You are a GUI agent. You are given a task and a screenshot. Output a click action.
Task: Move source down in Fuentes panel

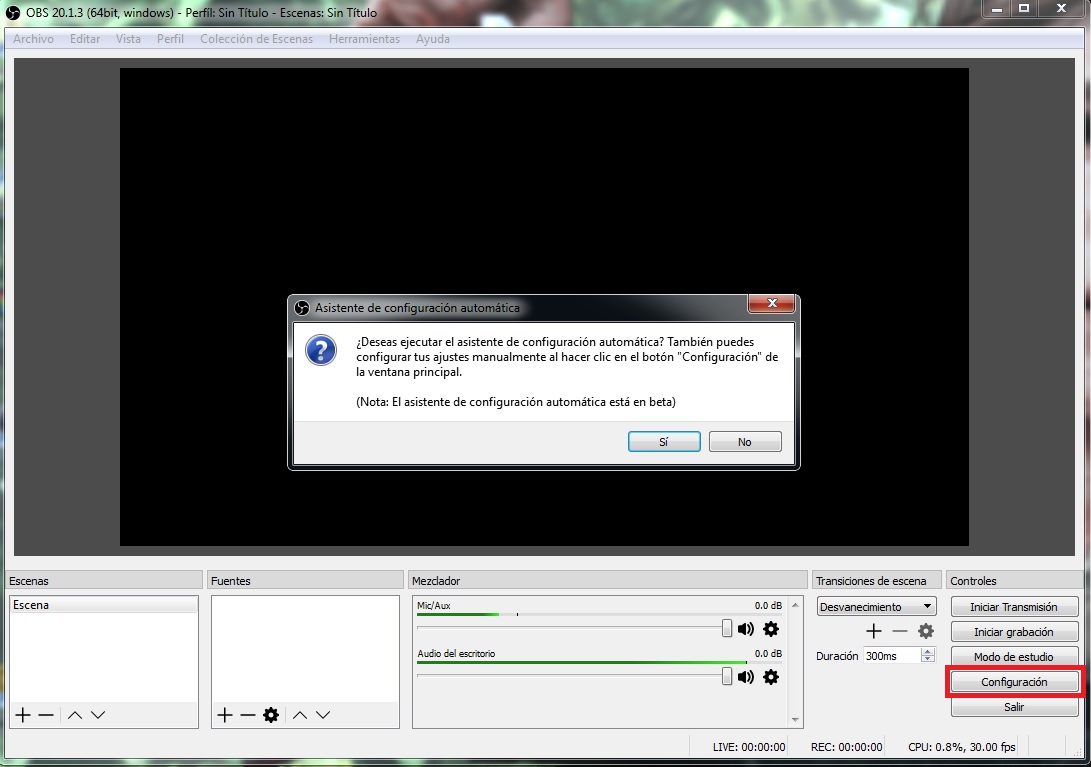[323, 715]
